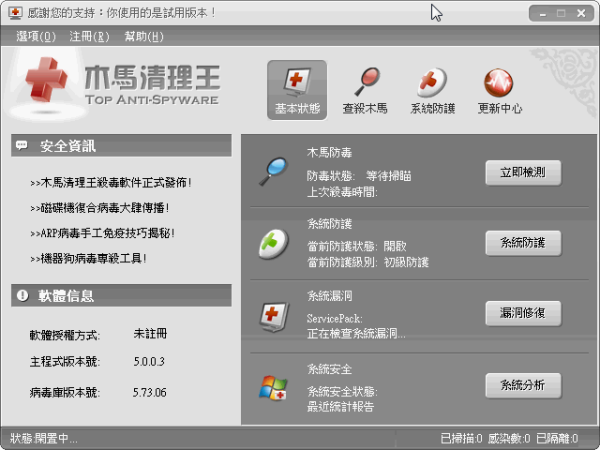Click the 立即檢測 button

coord(523,173)
